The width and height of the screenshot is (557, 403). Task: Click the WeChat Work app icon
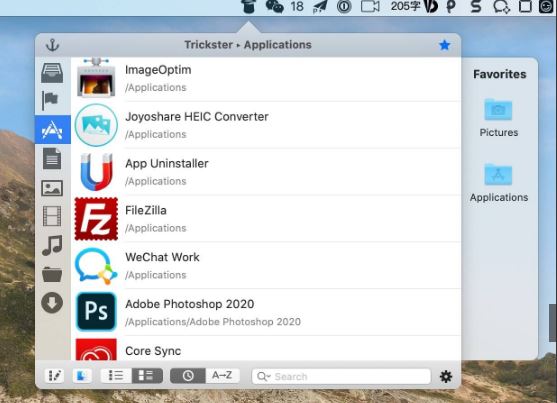tap(96, 266)
